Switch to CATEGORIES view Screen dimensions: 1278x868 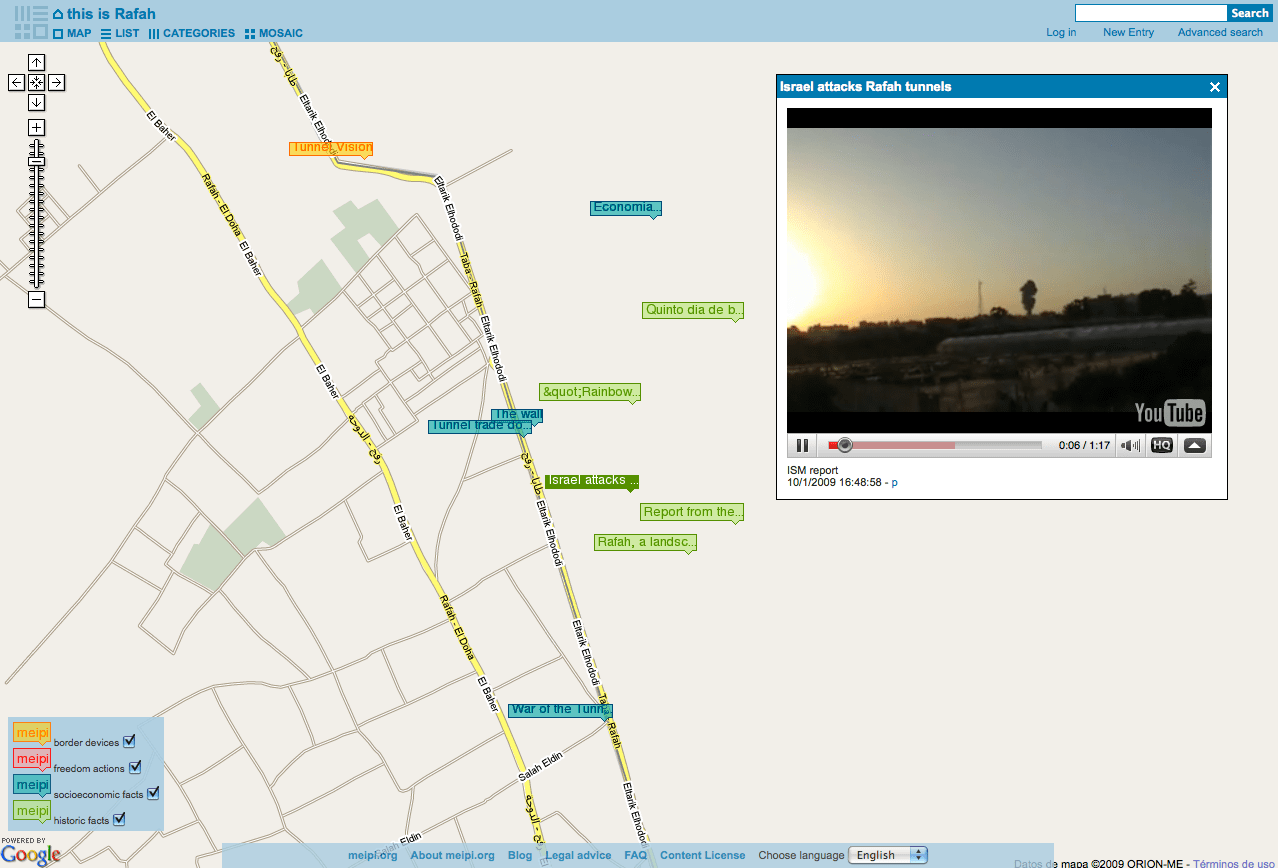coord(192,33)
